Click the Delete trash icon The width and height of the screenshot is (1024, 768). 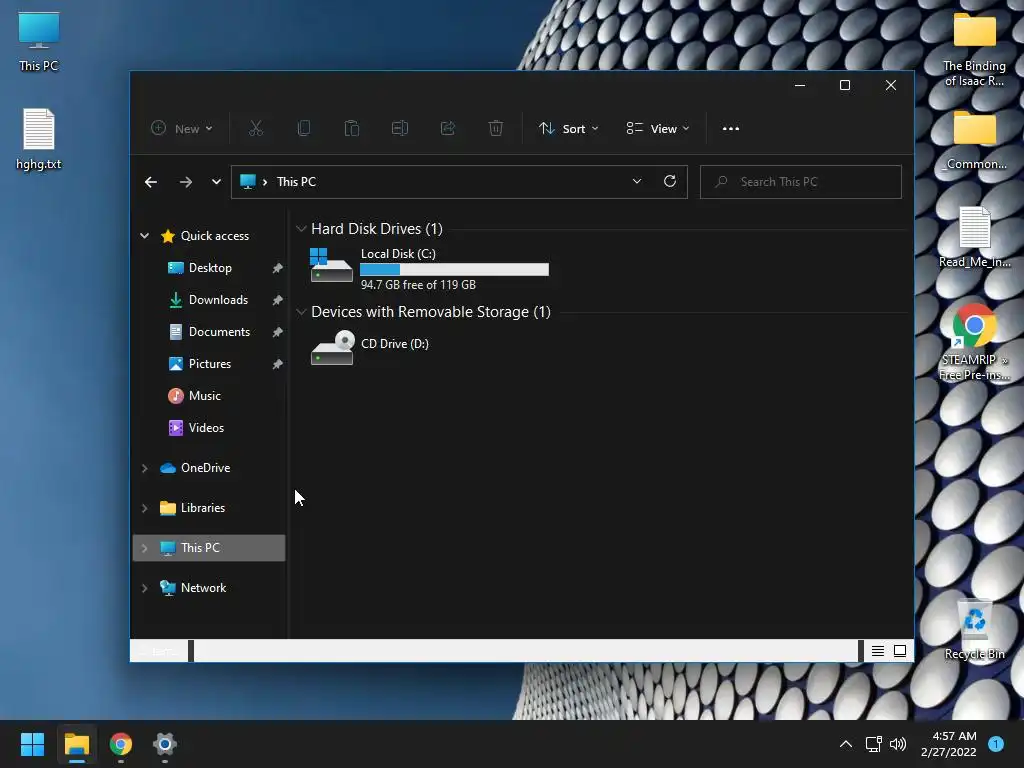496,129
